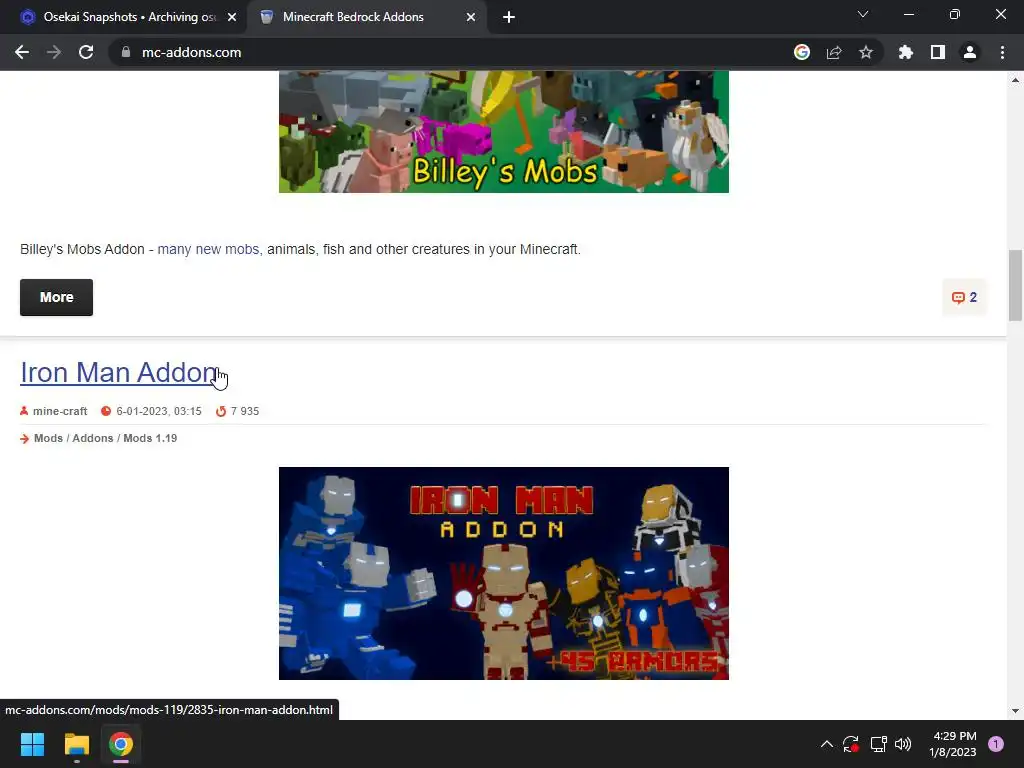The width and height of the screenshot is (1024, 768).
Task: Go back to the previous page
Action: click(x=22, y=52)
